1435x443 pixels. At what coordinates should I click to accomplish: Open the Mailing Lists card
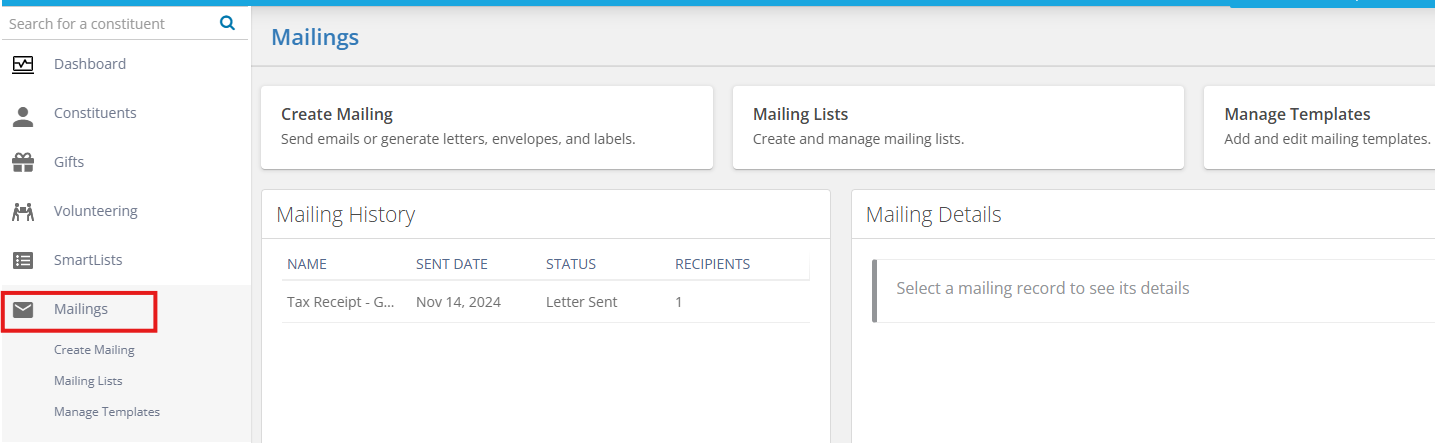(x=958, y=127)
